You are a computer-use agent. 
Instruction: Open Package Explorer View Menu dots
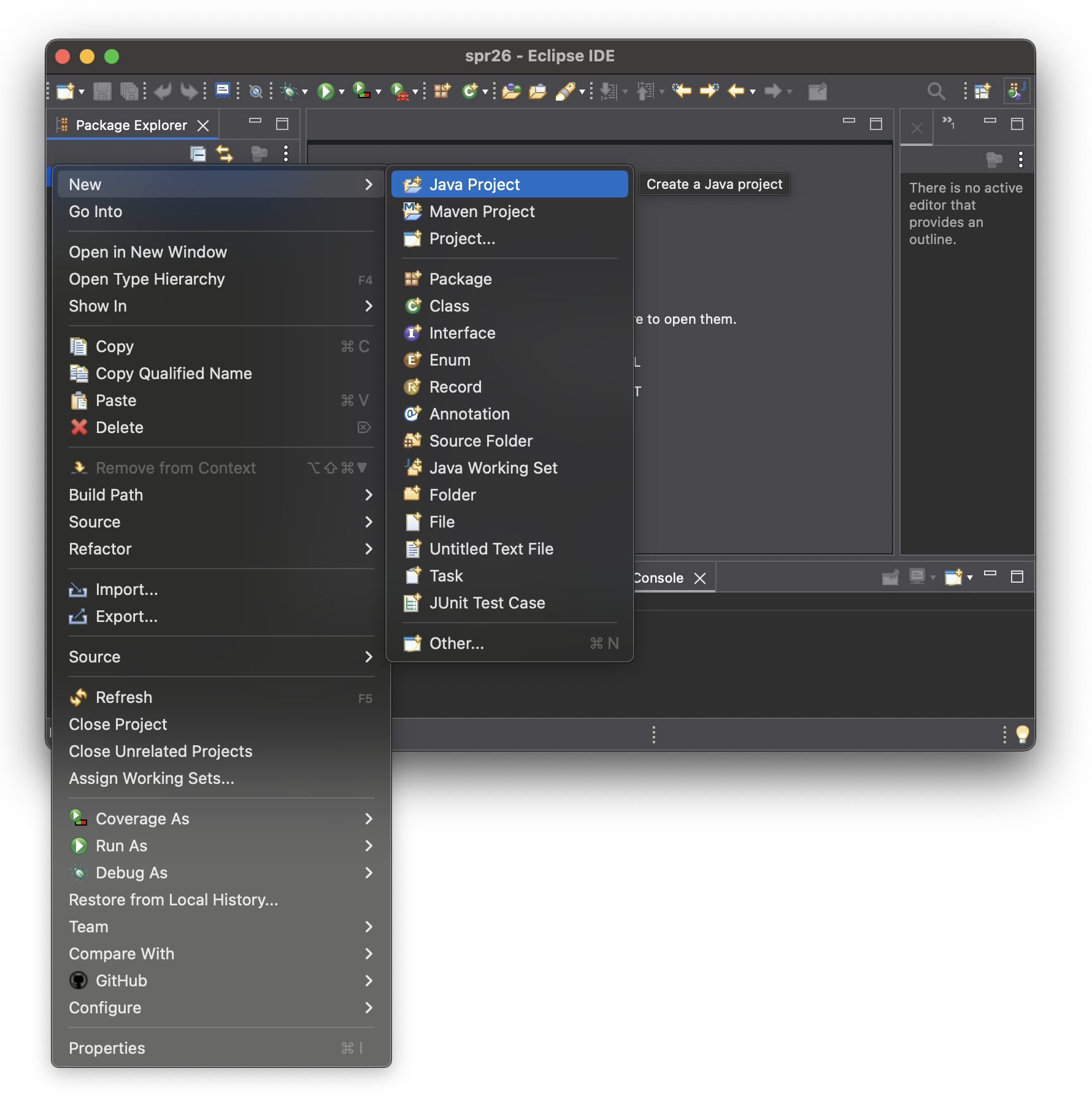(286, 153)
